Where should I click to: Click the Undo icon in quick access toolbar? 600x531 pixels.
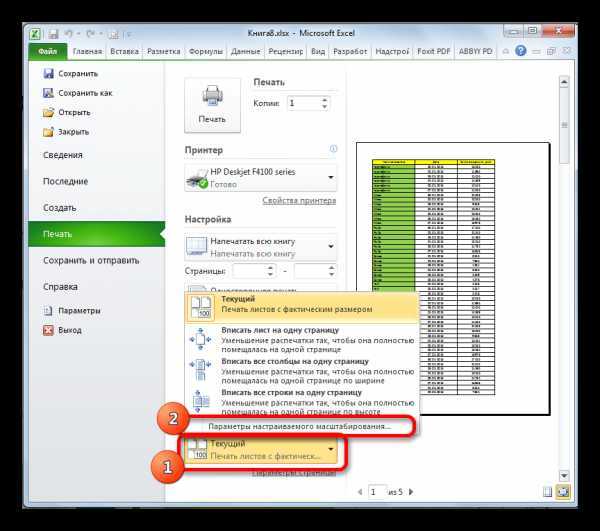pyautogui.click(x=68, y=34)
